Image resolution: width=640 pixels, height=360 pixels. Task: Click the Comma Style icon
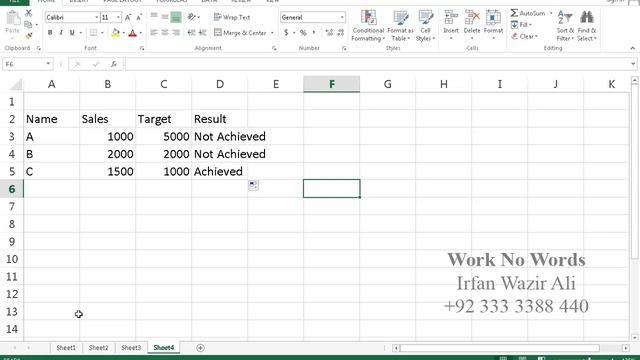point(314,33)
